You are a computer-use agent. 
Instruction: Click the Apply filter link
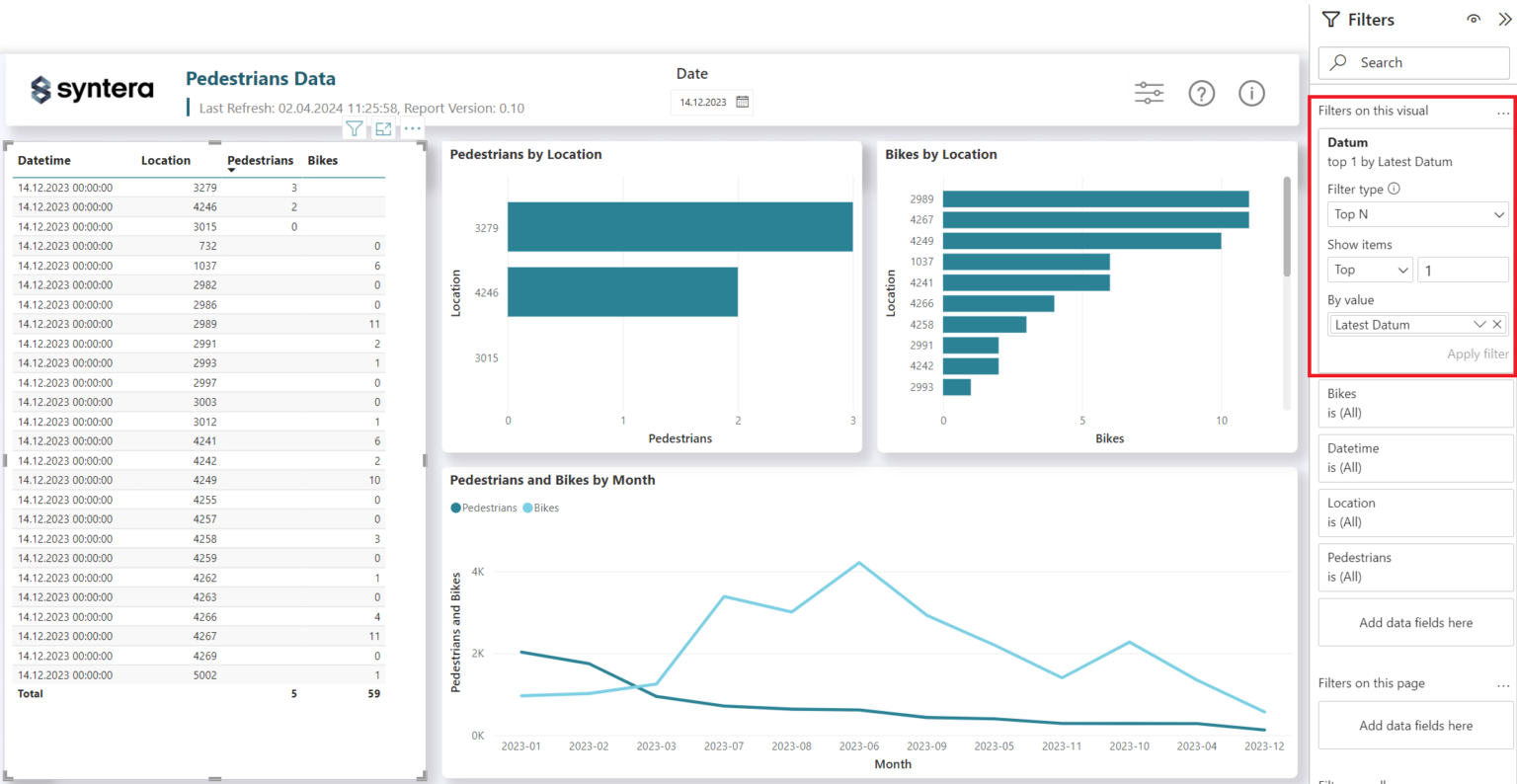pyautogui.click(x=1477, y=353)
